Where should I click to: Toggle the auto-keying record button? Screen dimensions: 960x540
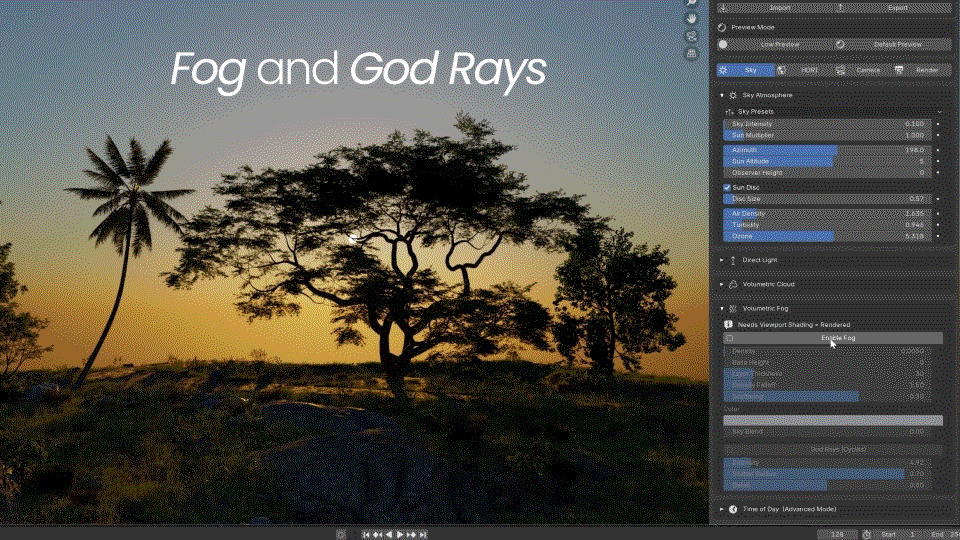[x=341, y=534]
